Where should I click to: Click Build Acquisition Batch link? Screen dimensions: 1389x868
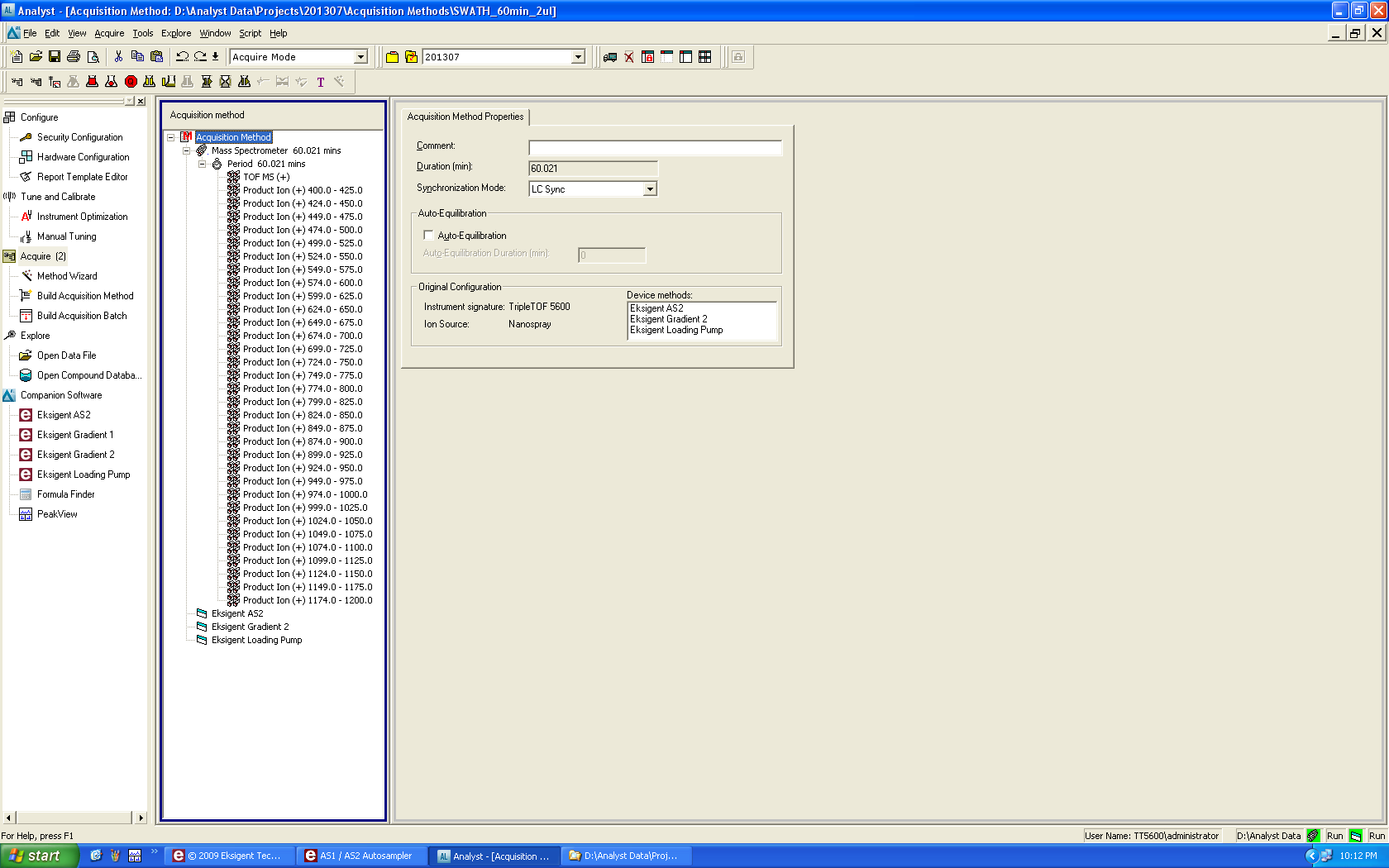[82, 316]
